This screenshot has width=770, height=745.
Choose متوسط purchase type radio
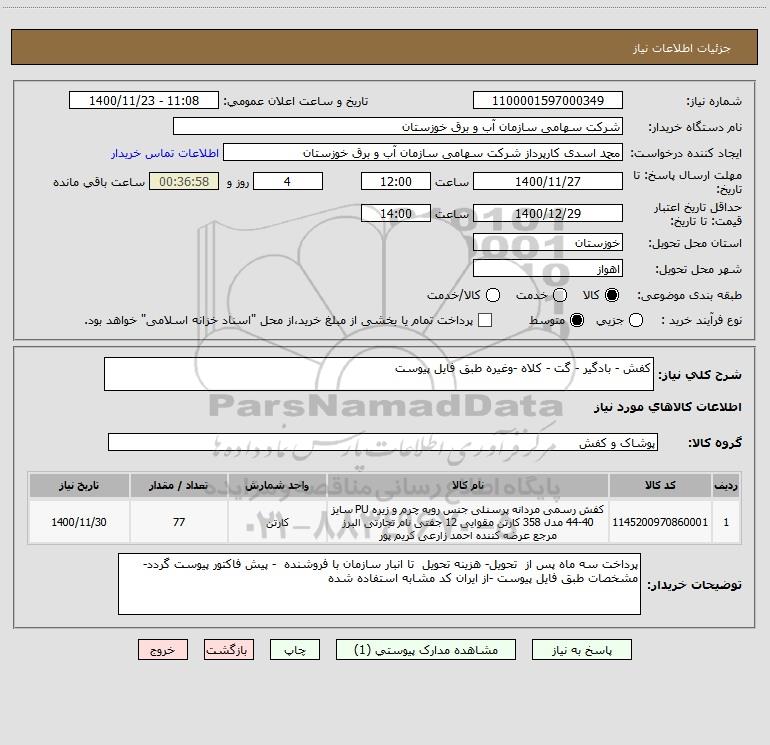click(577, 320)
